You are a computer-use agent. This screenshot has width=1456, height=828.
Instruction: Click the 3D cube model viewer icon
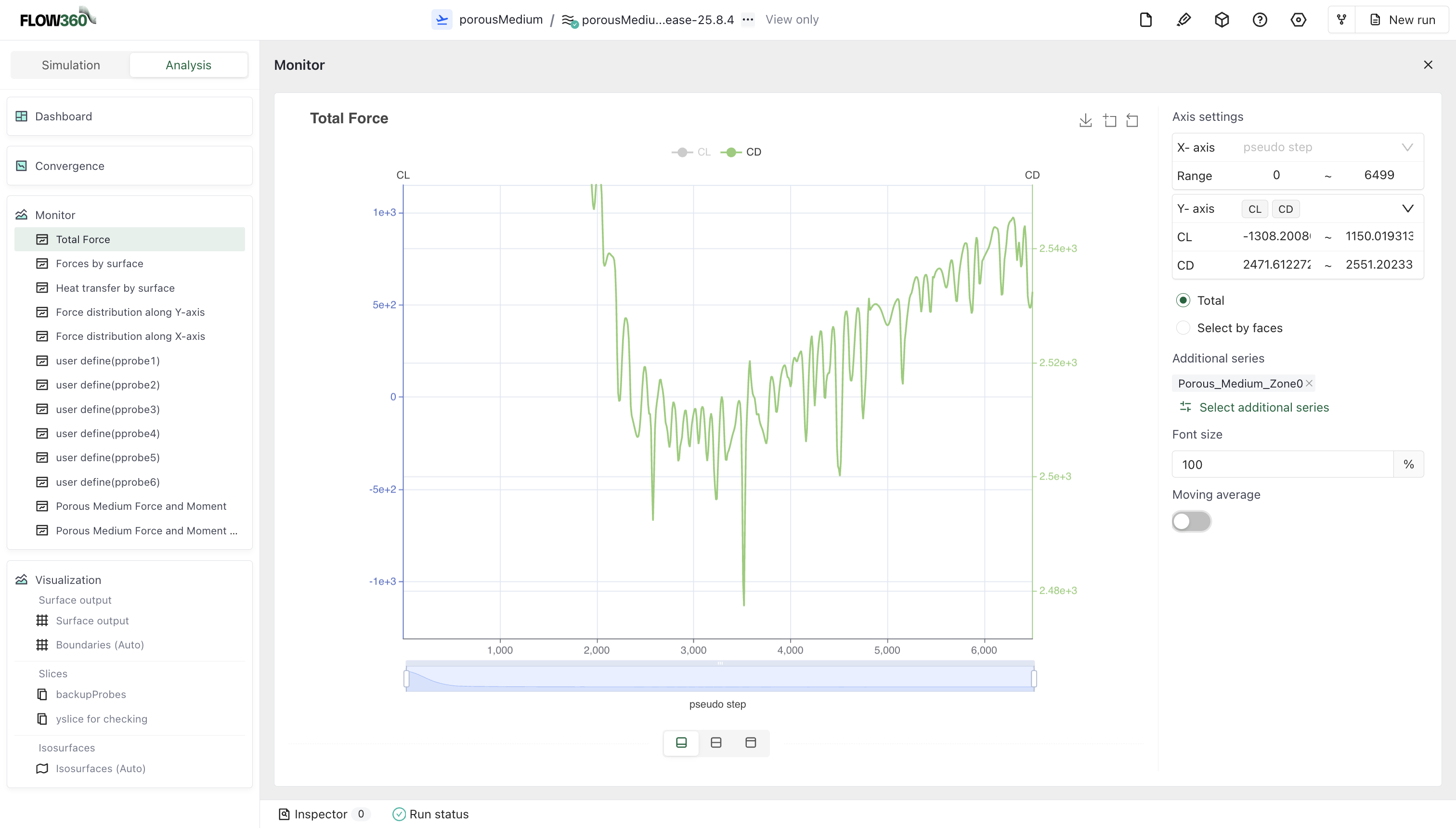point(1222,19)
